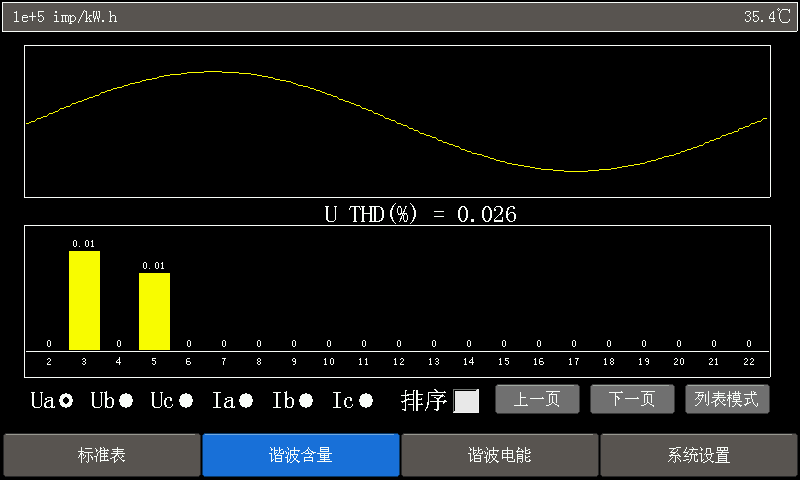This screenshot has width=800, height=480.
Task: Switch to Ia current channel
Action: pos(246,401)
